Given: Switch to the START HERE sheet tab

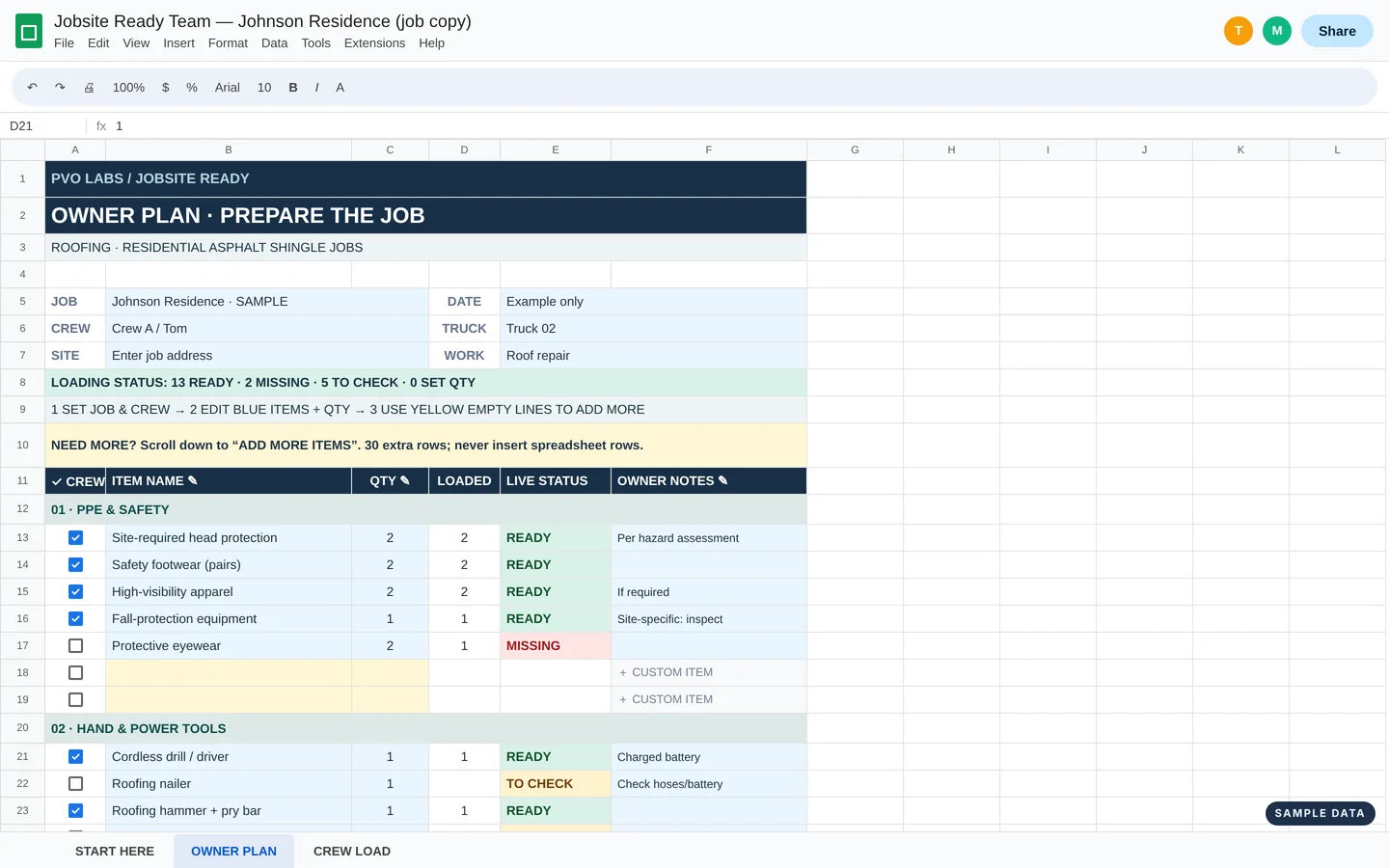Looking at the screenshot, I should click(x=115, y=852).
